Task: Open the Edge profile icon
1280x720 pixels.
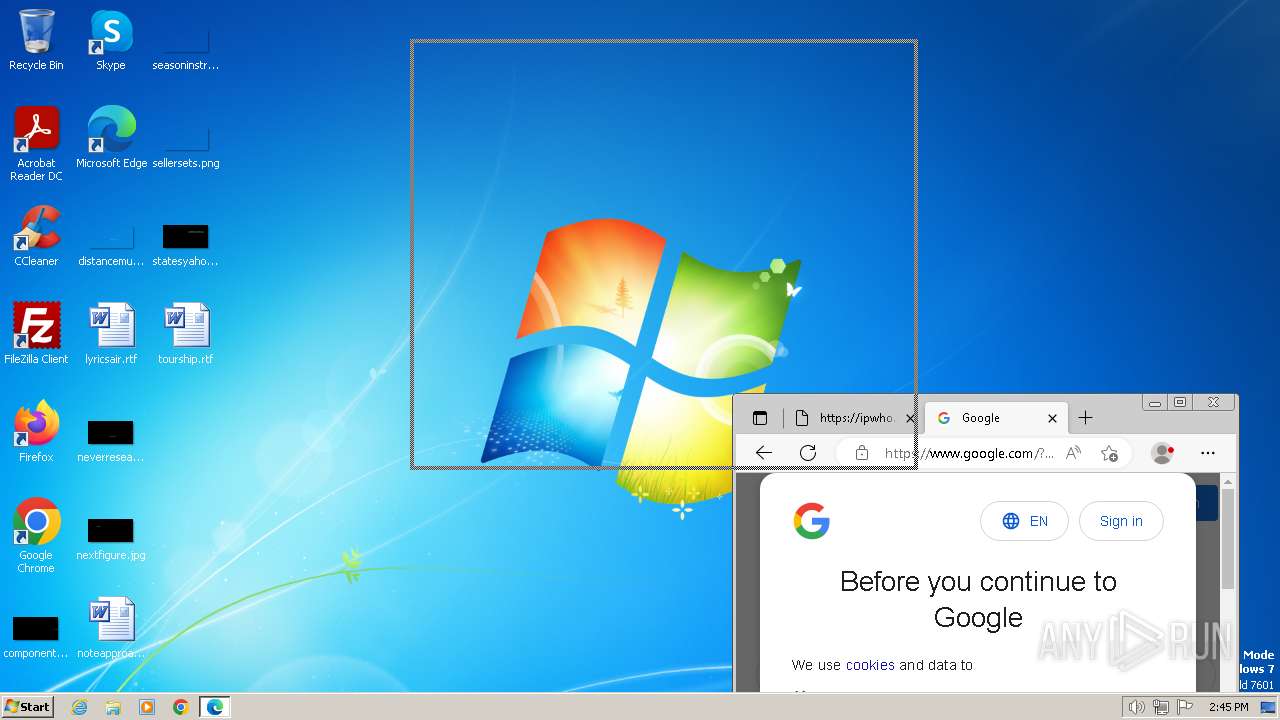Action: 1162,453
